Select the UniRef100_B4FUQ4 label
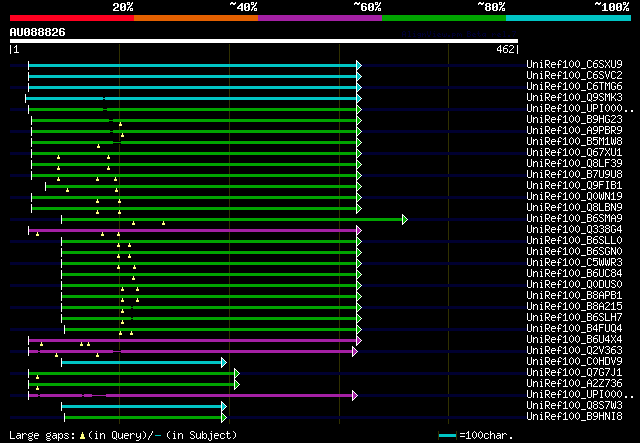This screenshot has height=443, width=640. point(574,329)
